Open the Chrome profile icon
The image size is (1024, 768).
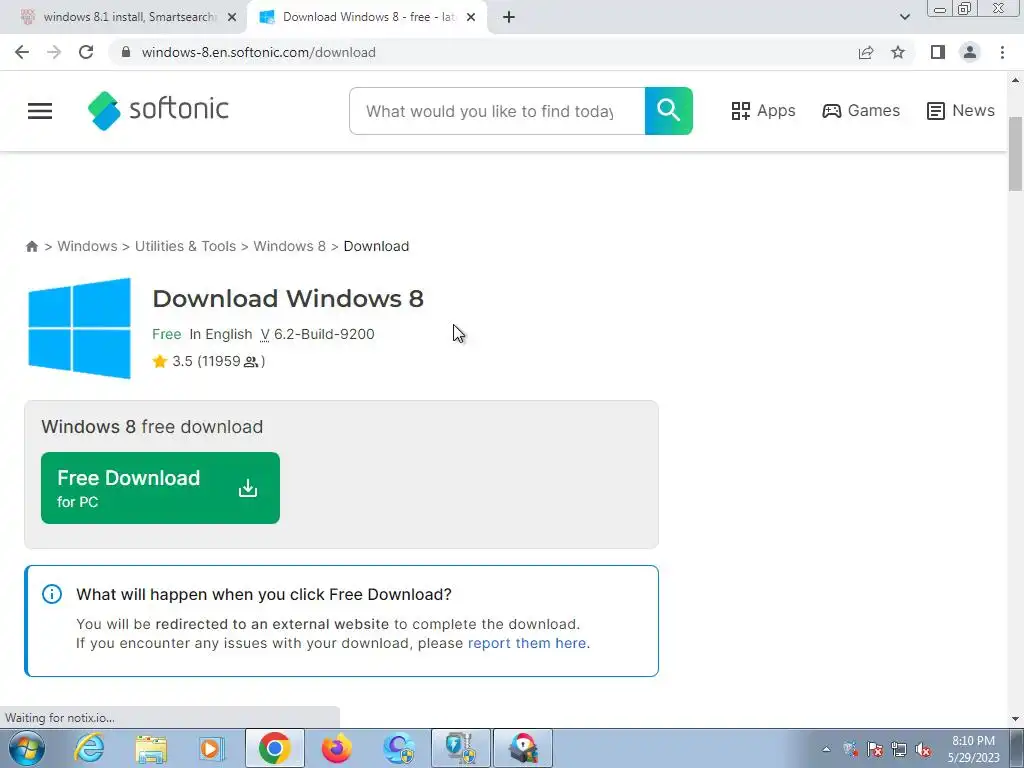(970, 52)
